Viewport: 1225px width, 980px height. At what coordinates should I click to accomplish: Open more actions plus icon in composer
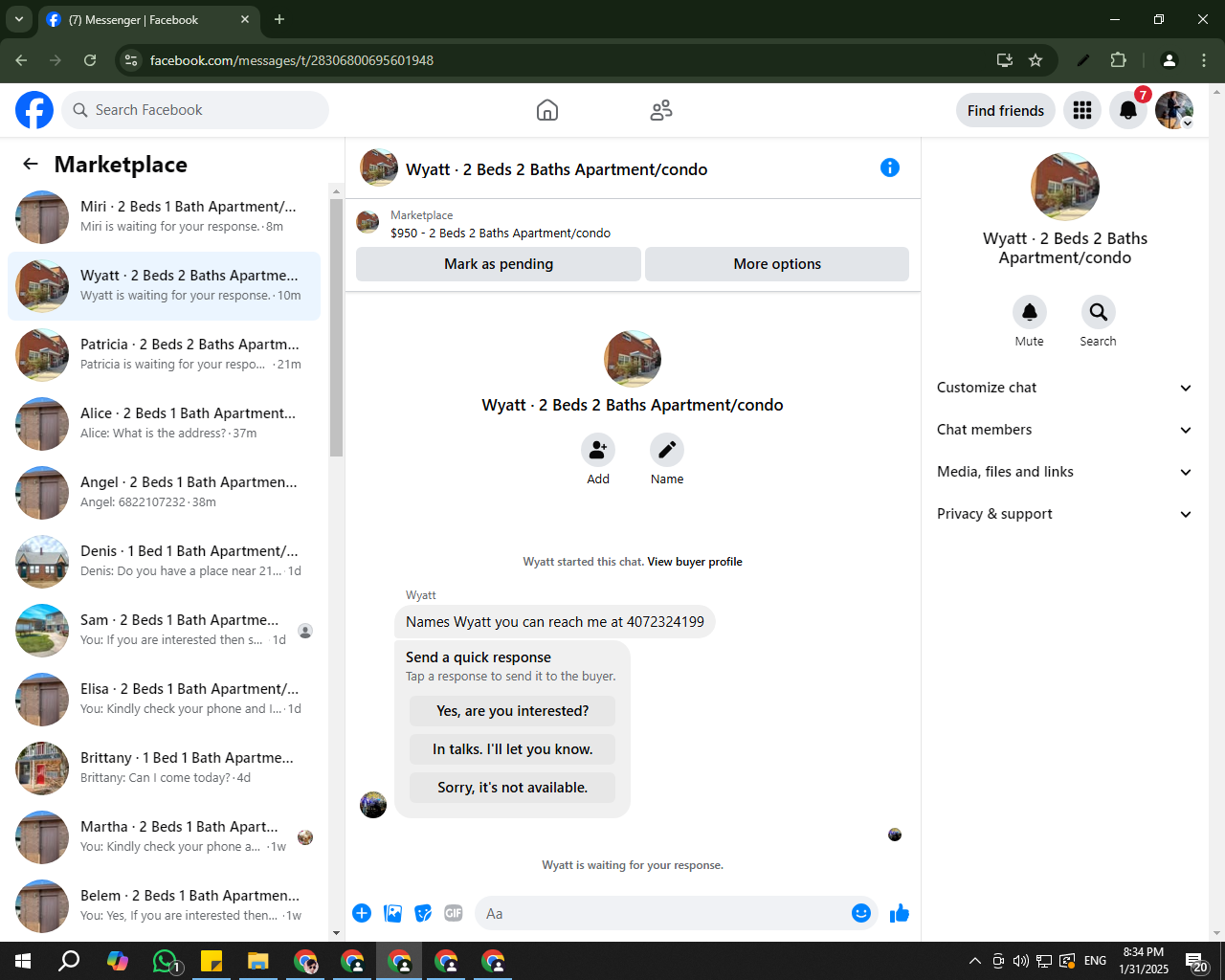pos(362,913)
